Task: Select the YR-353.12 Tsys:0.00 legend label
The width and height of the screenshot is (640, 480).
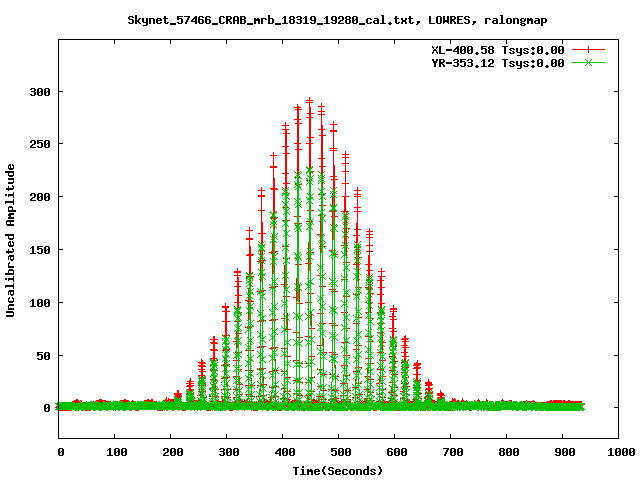Action: click(498, 63)
